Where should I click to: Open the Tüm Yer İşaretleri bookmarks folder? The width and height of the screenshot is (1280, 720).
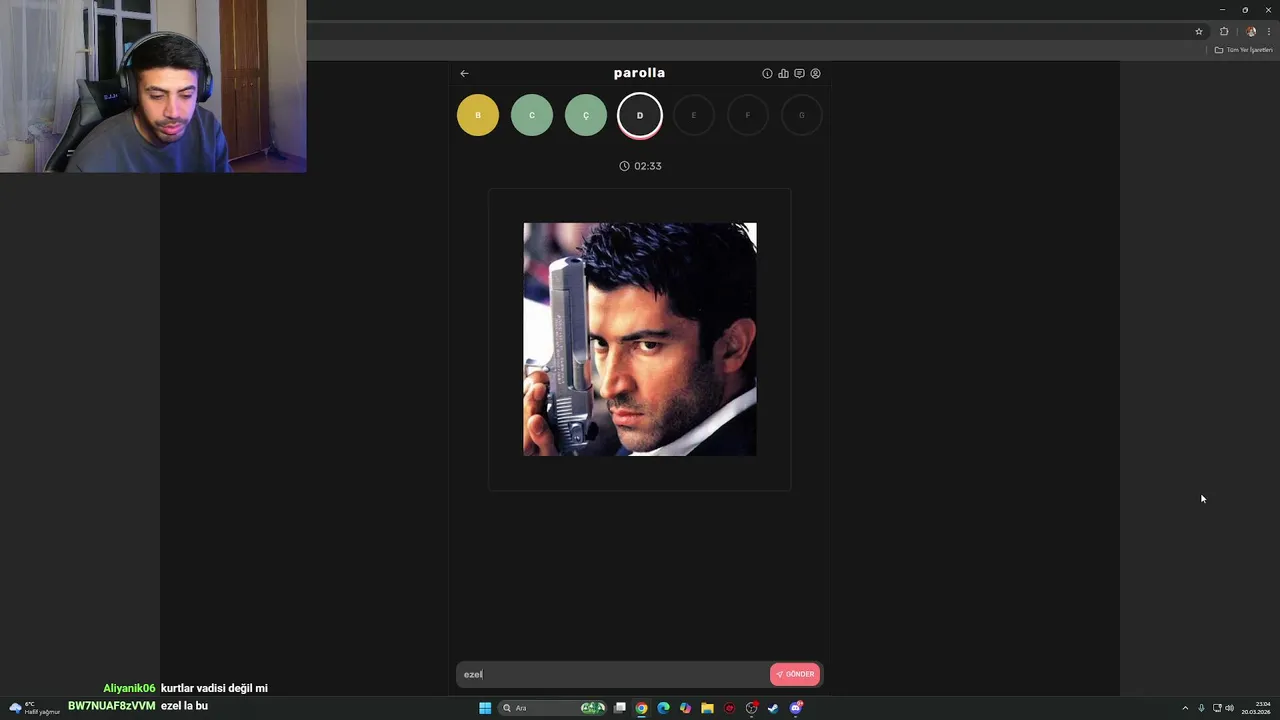(x=1243, y=50)
